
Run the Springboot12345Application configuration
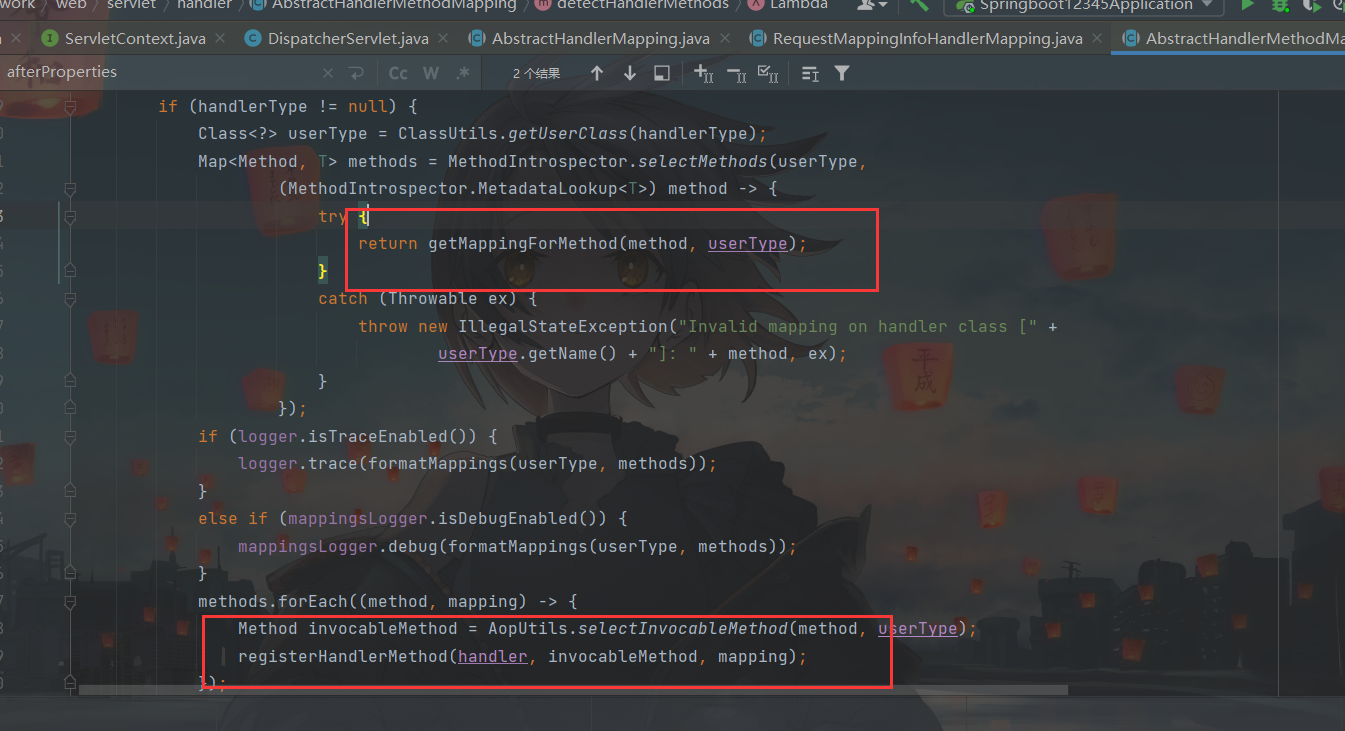(1247, 5)
